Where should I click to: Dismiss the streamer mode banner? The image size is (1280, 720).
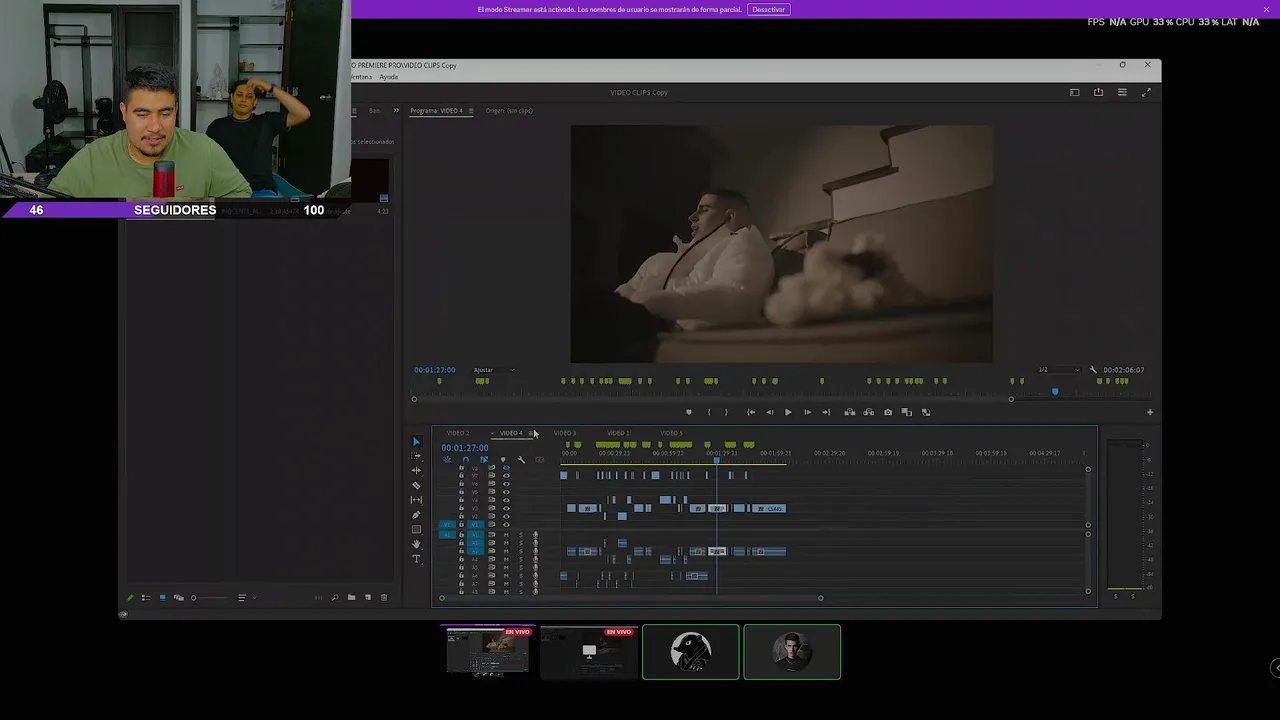click(1266, 9)
